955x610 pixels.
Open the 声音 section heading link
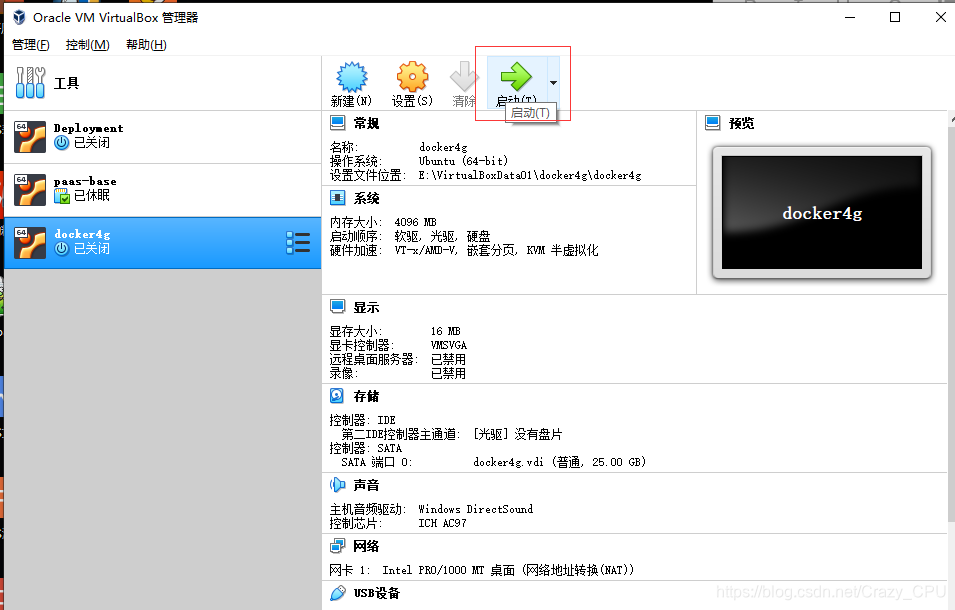[366, 485]
